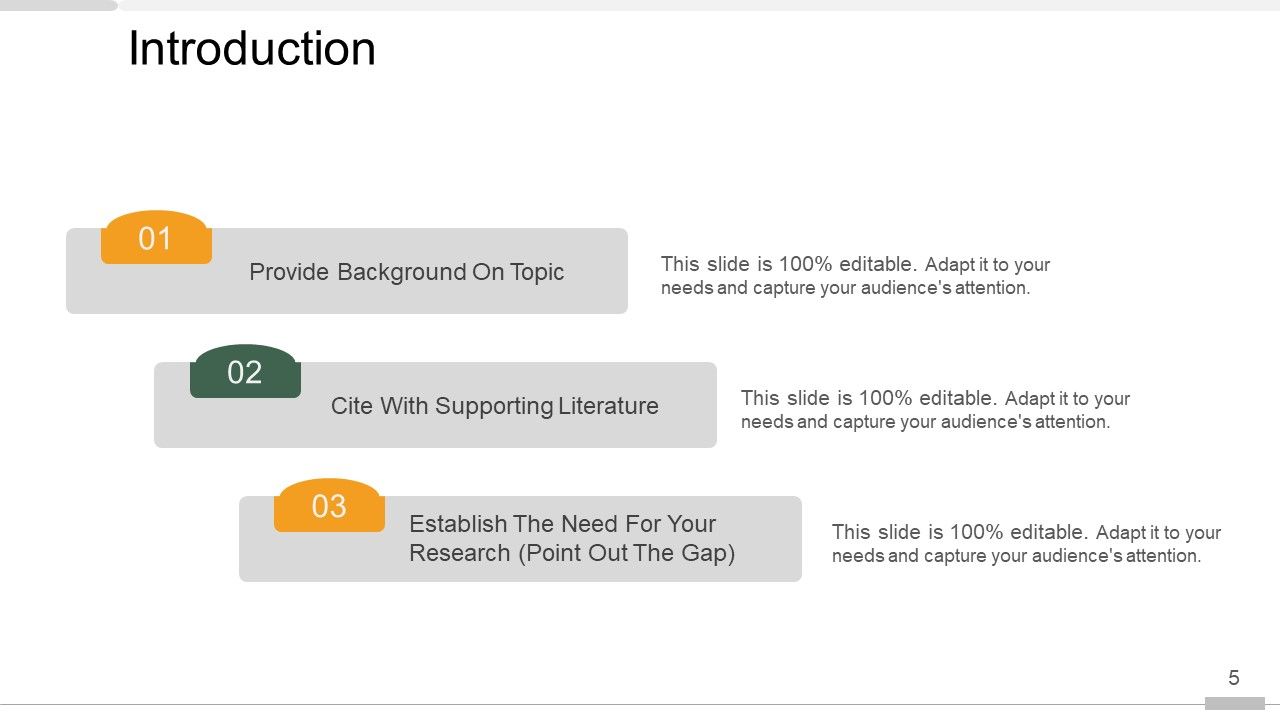Click the horizontal footer line at bottom
Screen dimensions: 1280x720
click(600, 705)
